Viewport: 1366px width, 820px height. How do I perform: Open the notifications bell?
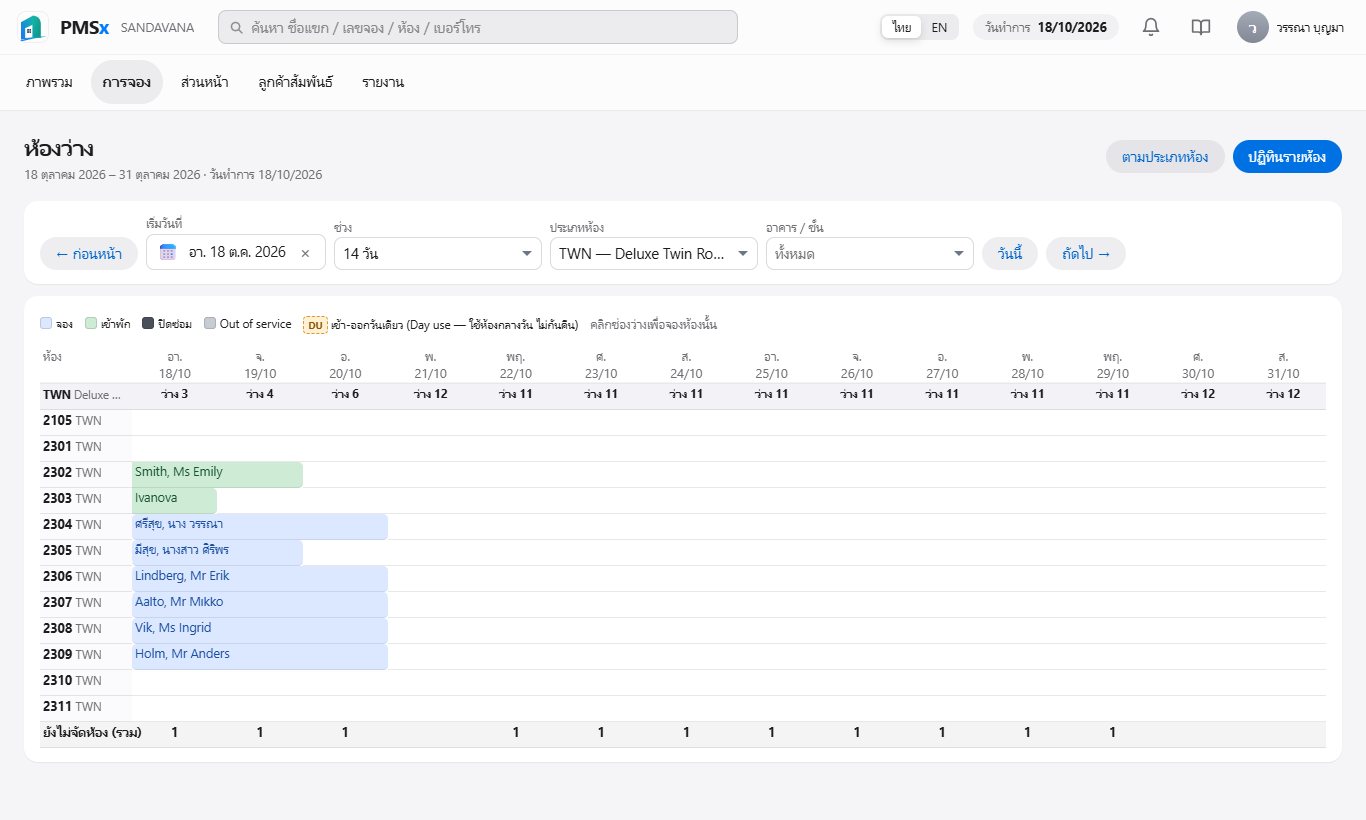[1151, 27]
